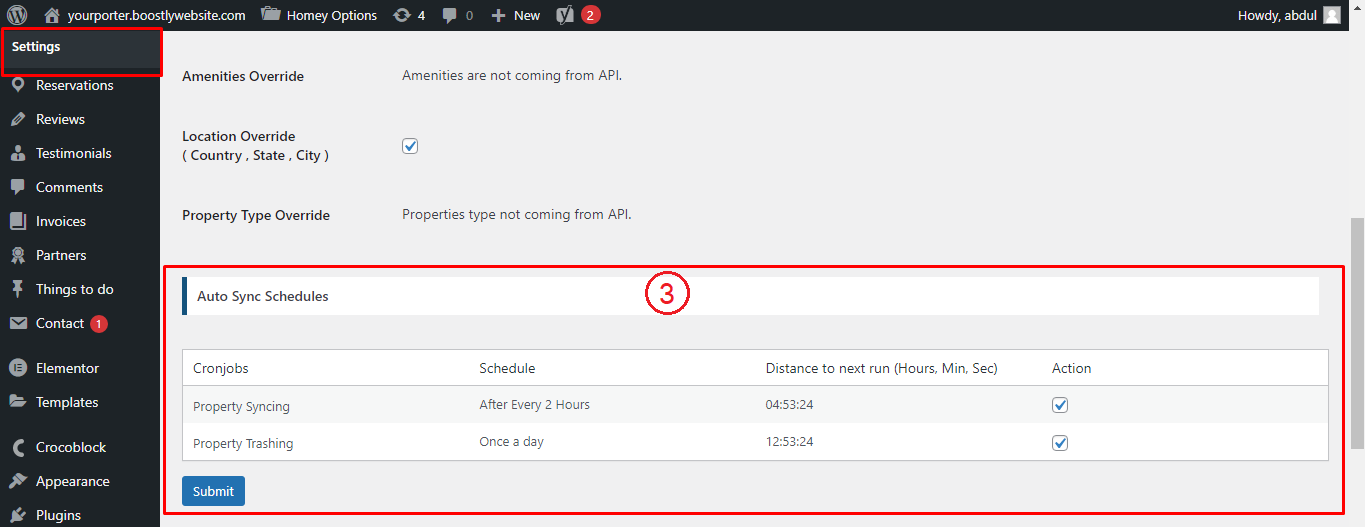Click the Location Override label
Image resolution: width=1365 pixels, height=527 pixels.
pyautogui.click(x=256, y=146)
